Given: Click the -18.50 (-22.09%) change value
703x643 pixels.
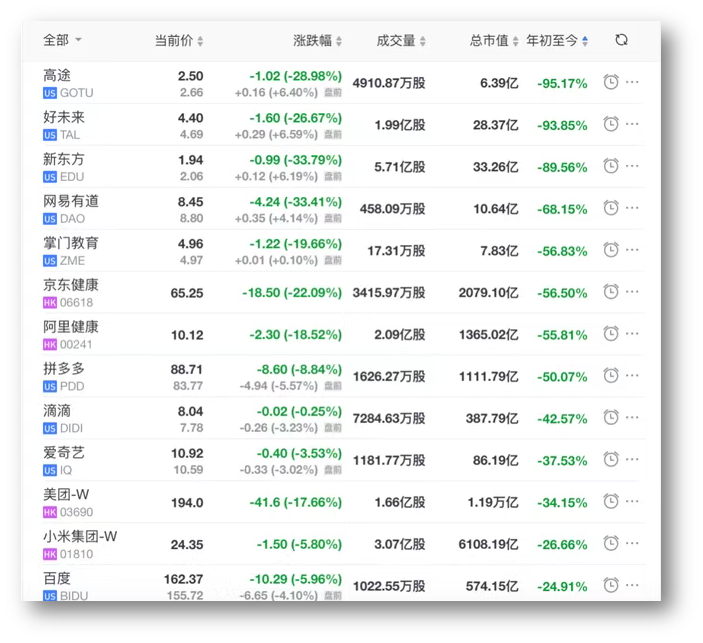Looking at the screenshot, I should pyautogui.click(x=292, y=293).
